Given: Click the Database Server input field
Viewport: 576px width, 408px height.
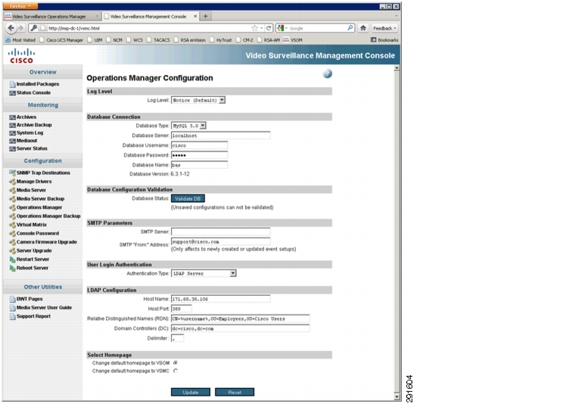Looking at the screenshot, I should coord(221,136).
